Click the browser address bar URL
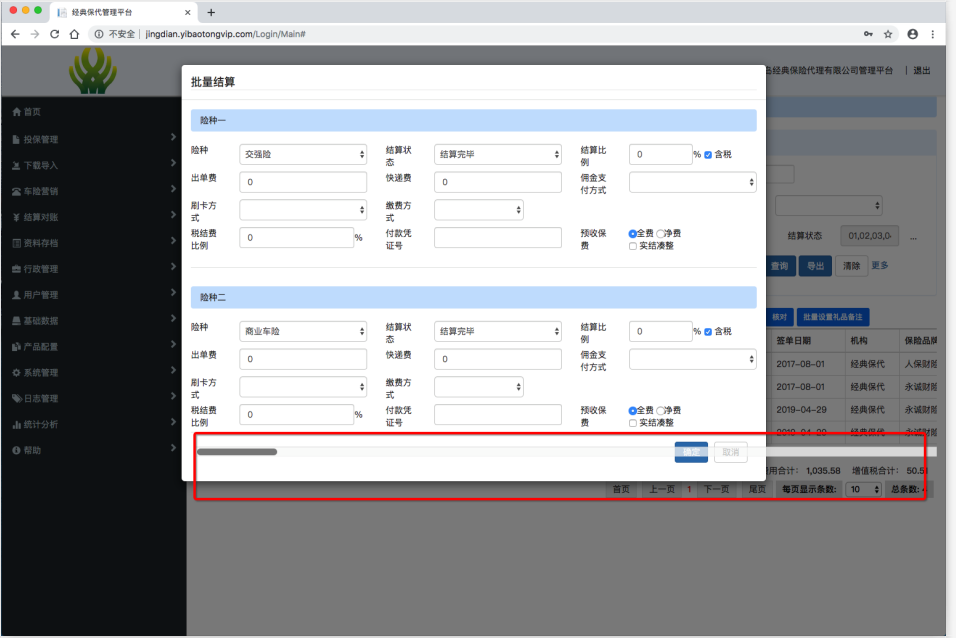 (x=226, y=34)
